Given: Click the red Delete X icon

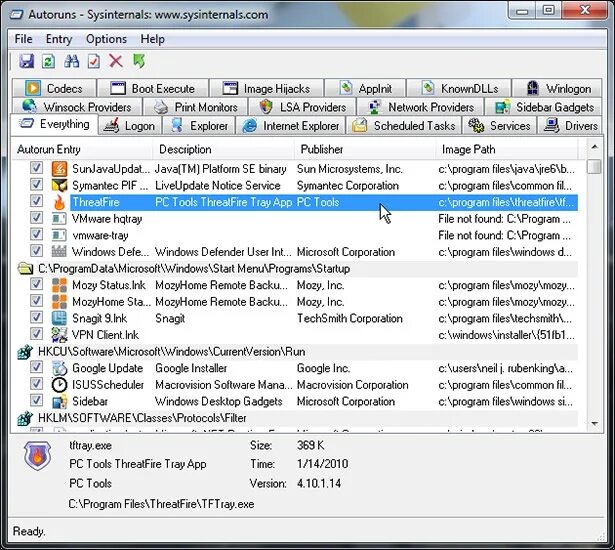Looking at the screenshot, I should (x=116, y=61).
